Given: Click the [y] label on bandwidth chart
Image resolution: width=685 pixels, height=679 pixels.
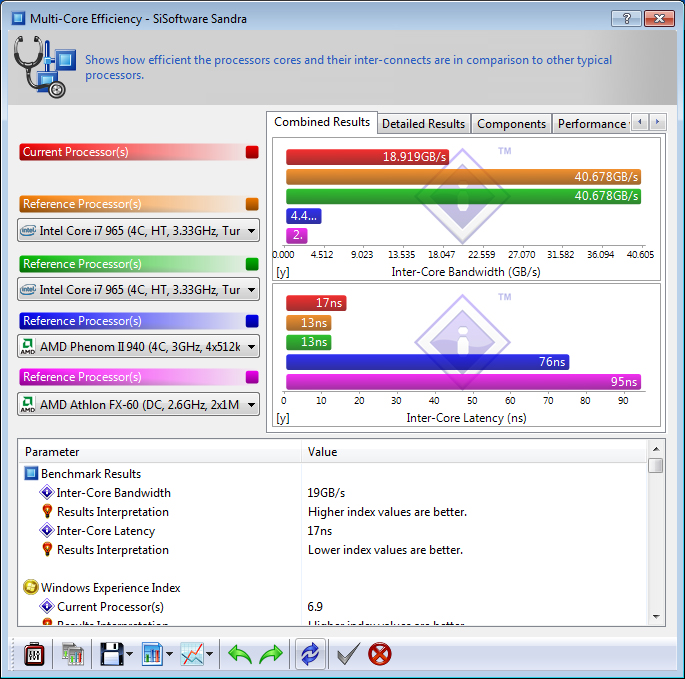Looking at the screenshot, I should (283, 272).
